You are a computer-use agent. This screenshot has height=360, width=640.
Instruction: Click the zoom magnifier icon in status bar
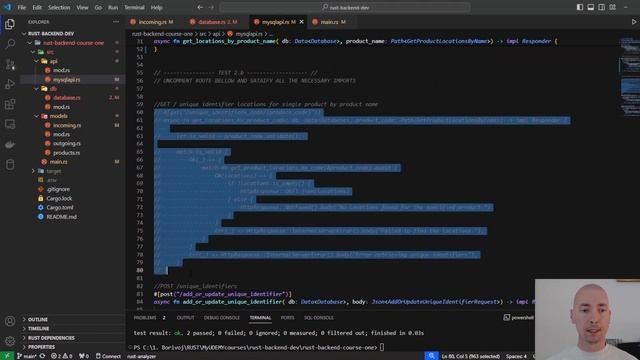click(431, 356)
